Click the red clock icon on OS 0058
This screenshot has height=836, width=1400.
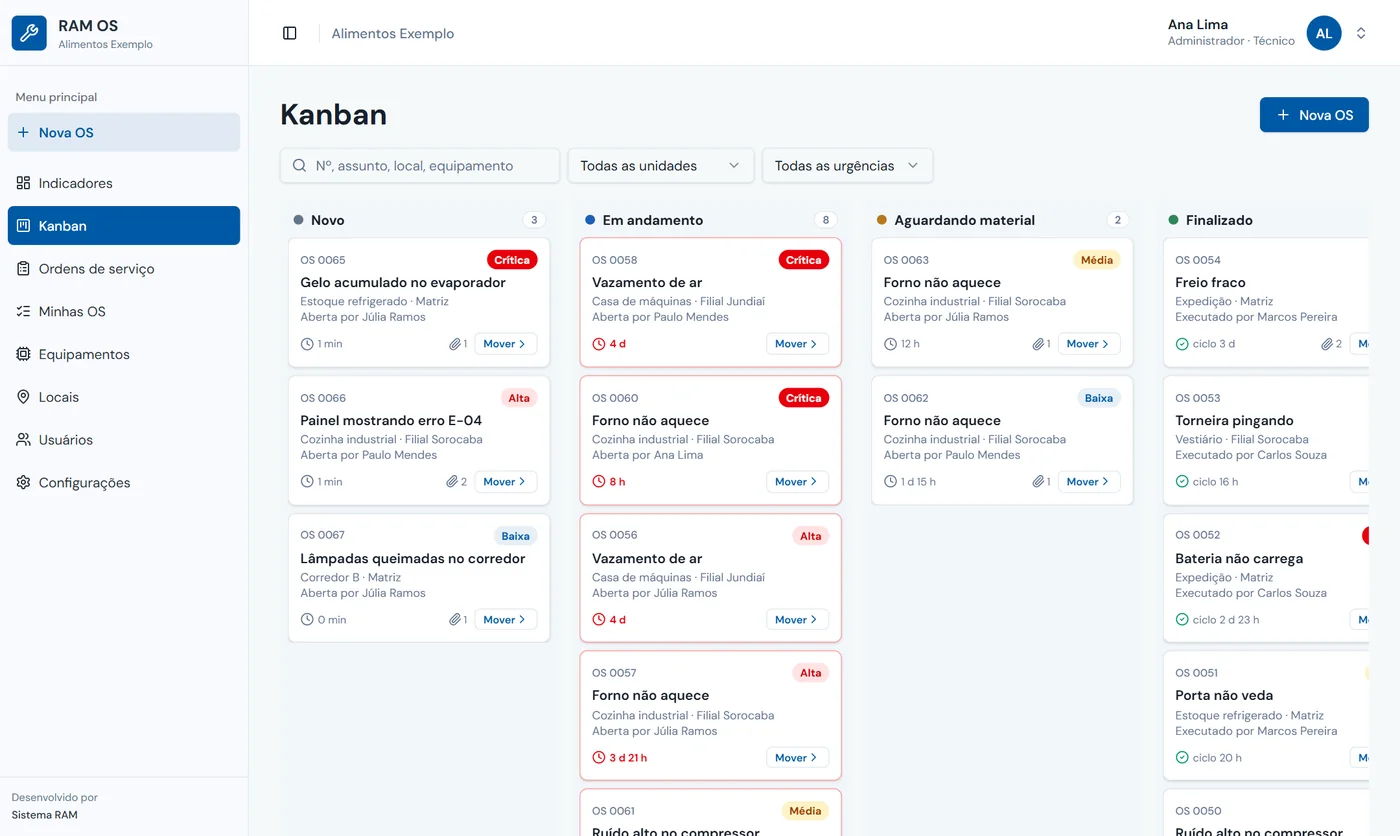click(598, 344)
